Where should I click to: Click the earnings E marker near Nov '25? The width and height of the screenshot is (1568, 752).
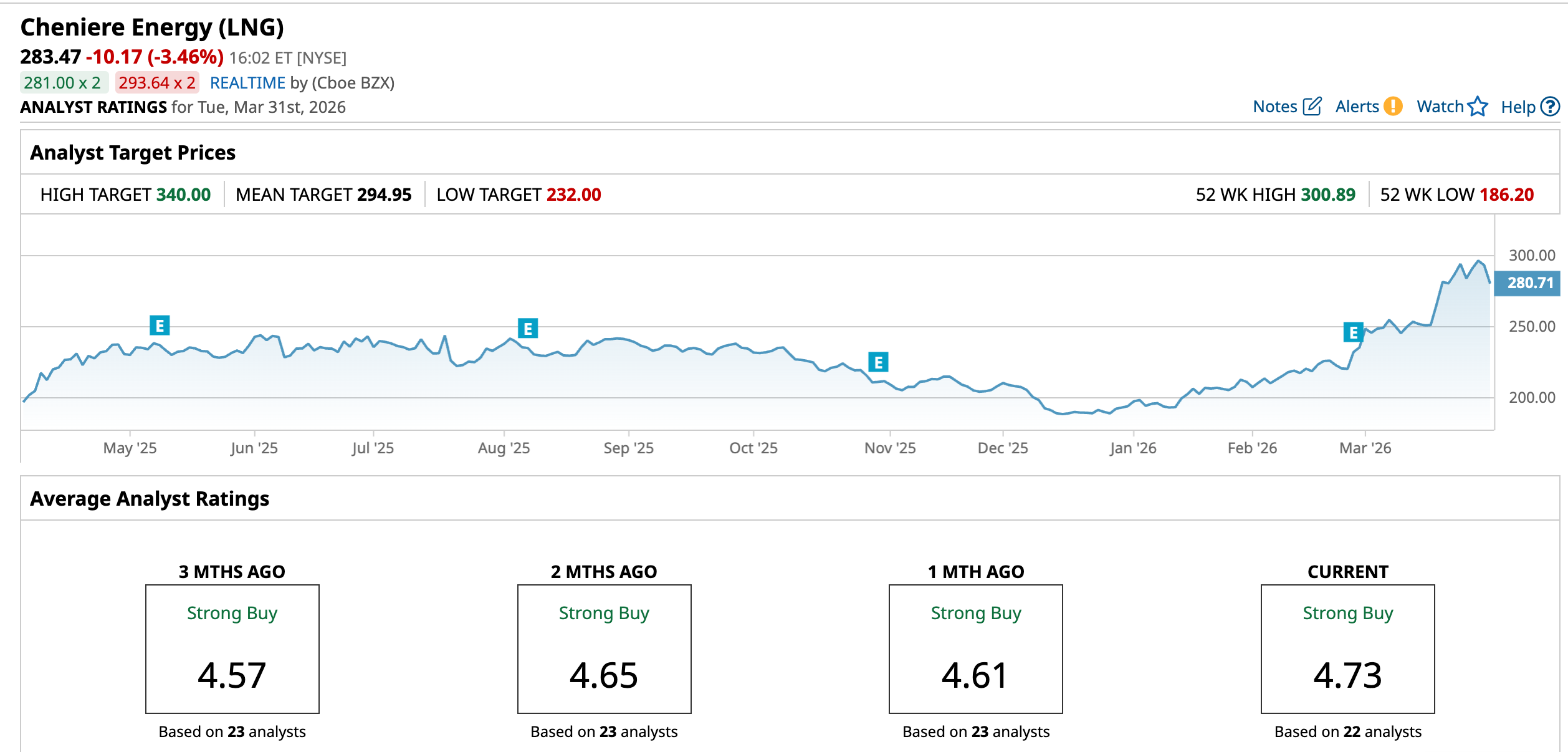coord(878,362)
